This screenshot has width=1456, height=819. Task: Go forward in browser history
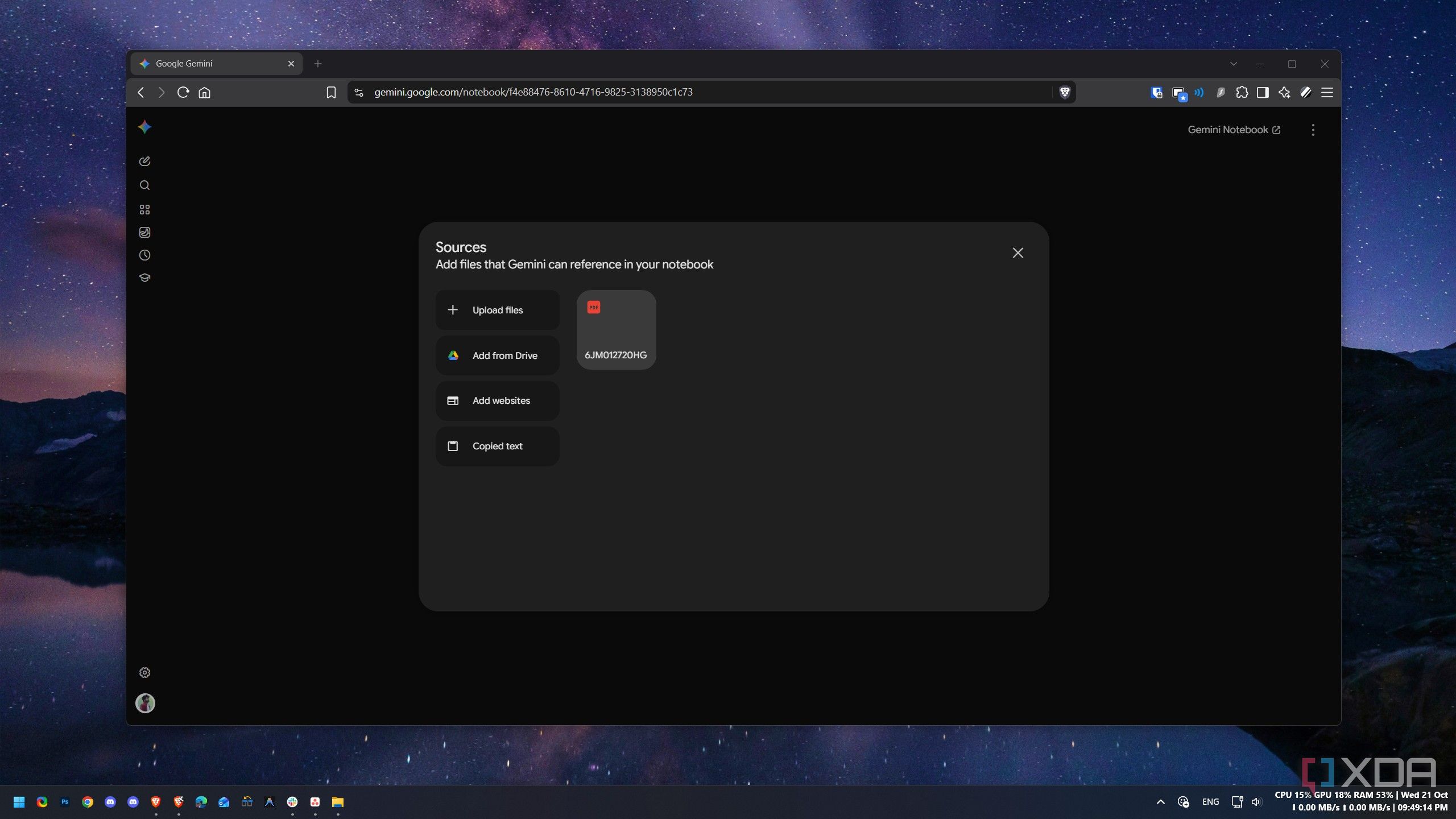pyautogui.click(x=162, y=92)
